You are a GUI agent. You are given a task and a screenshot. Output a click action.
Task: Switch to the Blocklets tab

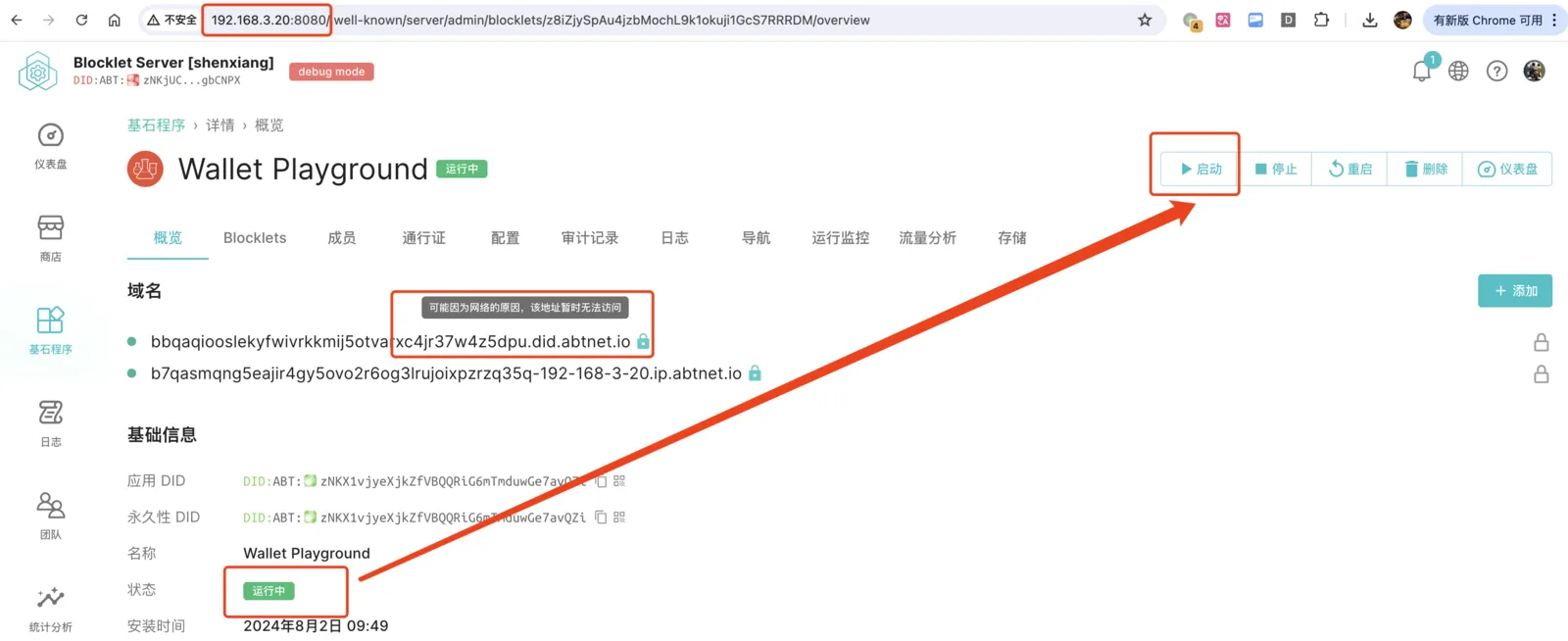(255, 238)
